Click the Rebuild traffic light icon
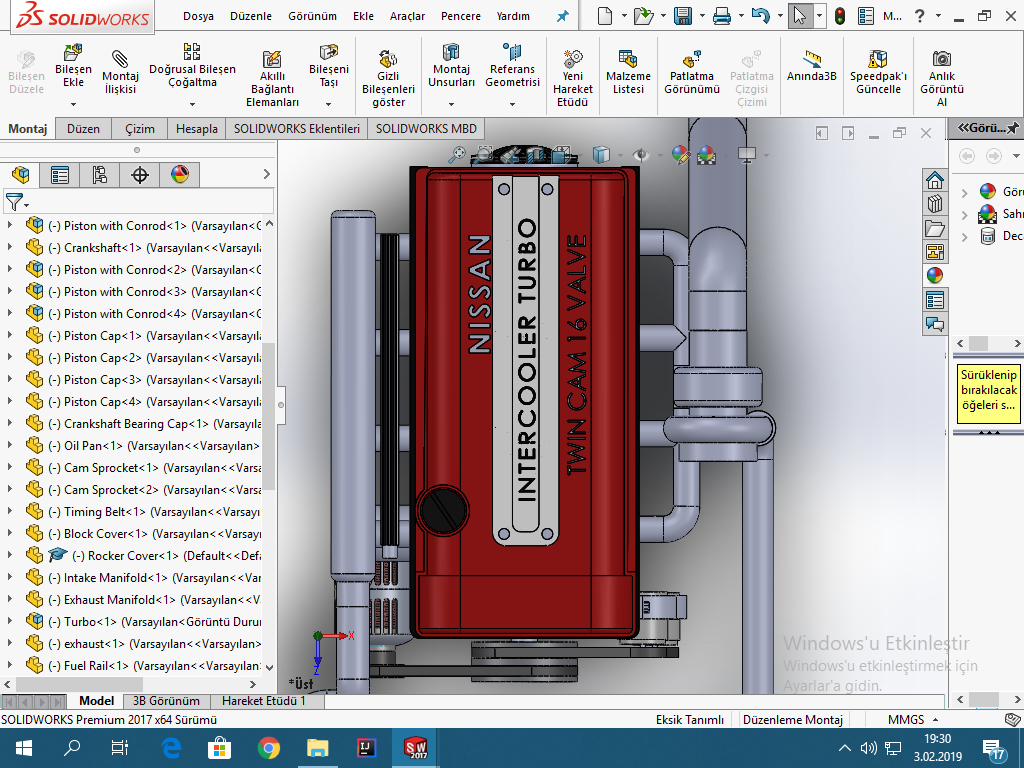Screen dimensions: 1024x768 [840, 16]
